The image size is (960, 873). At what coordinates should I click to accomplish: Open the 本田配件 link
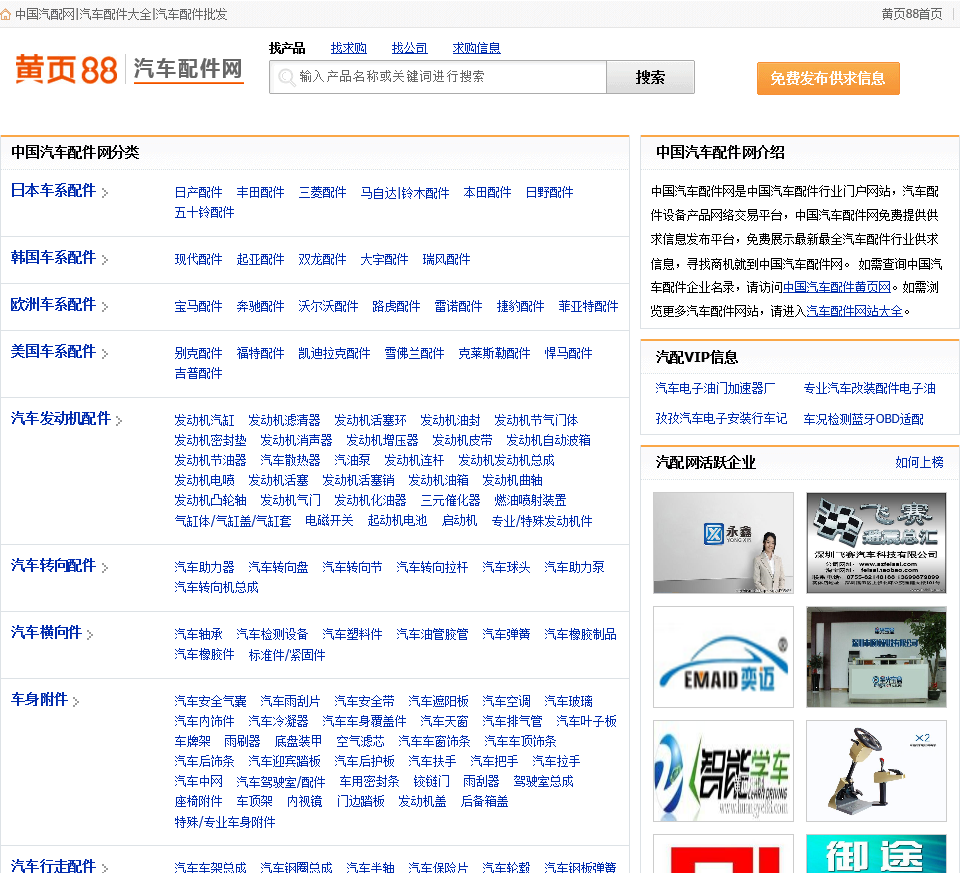tap(487, 193)
